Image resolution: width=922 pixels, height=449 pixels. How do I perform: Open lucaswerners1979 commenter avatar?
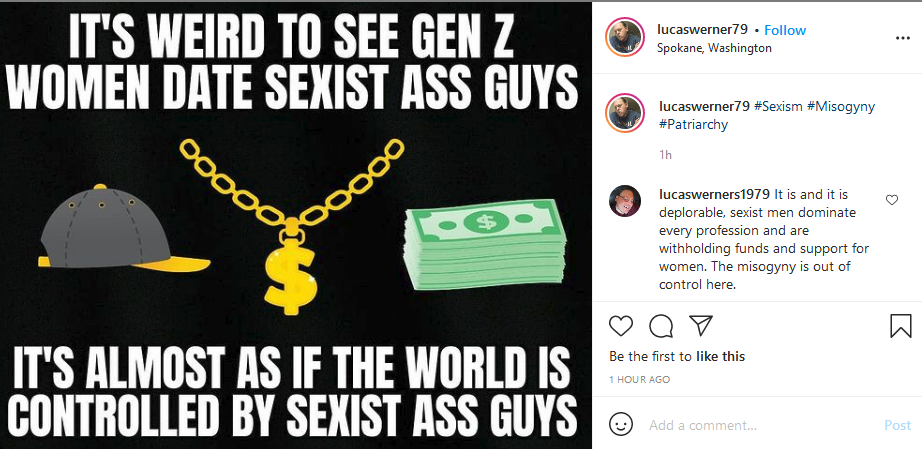point(625,201)
